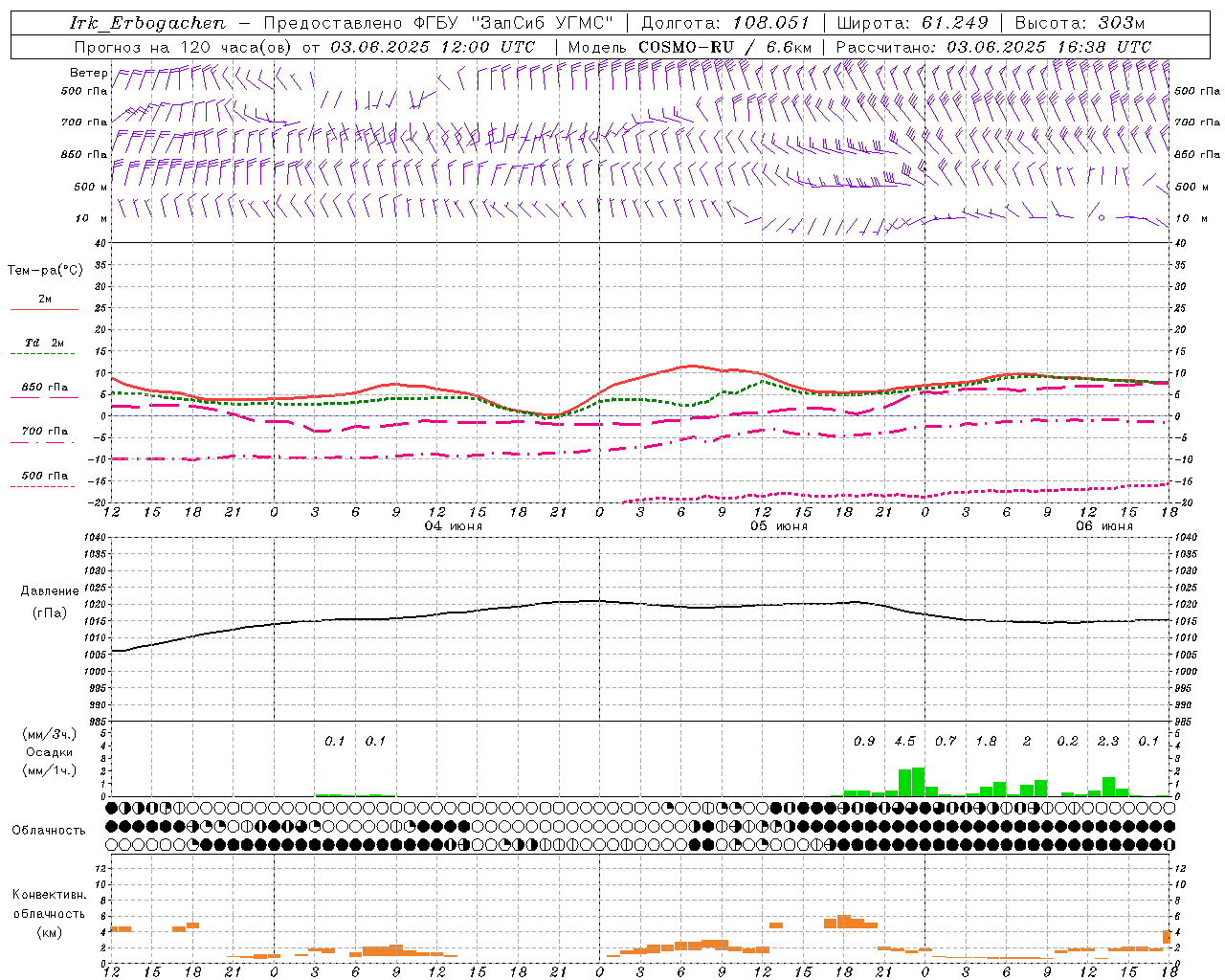Click the 500 гПа entry in temperature legend
The height and width of the screenshot is (980, 1225).
(44, 476)
